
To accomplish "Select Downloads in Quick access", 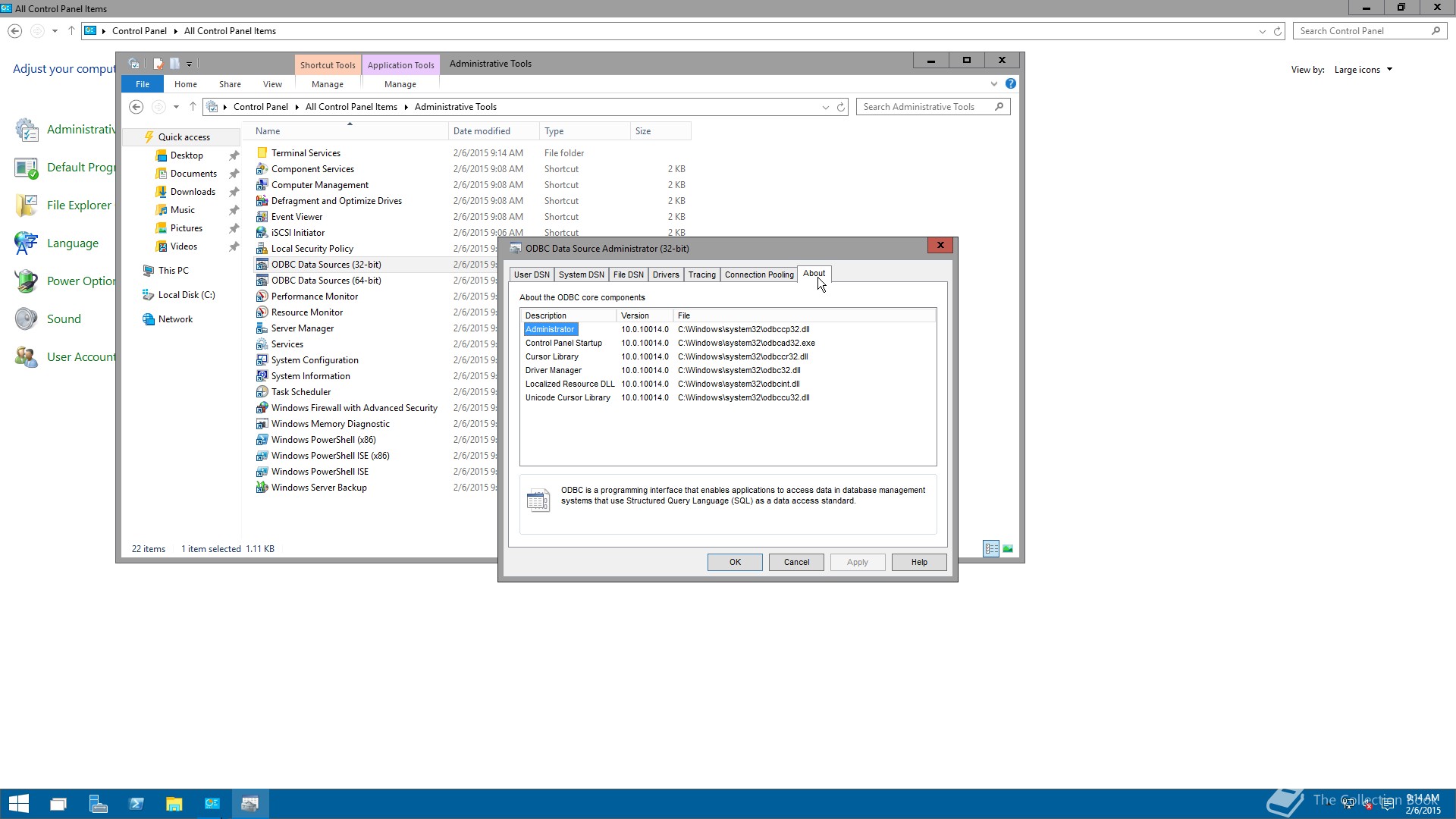I will tap(193, 192).
